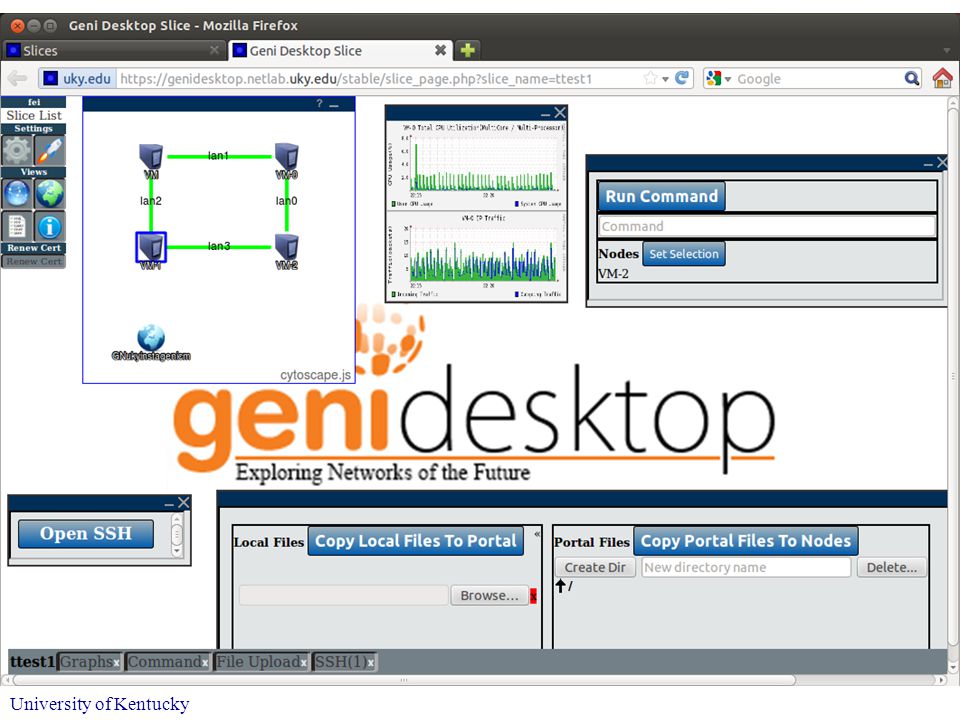Minimize the topology panel
This screenshot has width=960, height=720.
(334, 105)
